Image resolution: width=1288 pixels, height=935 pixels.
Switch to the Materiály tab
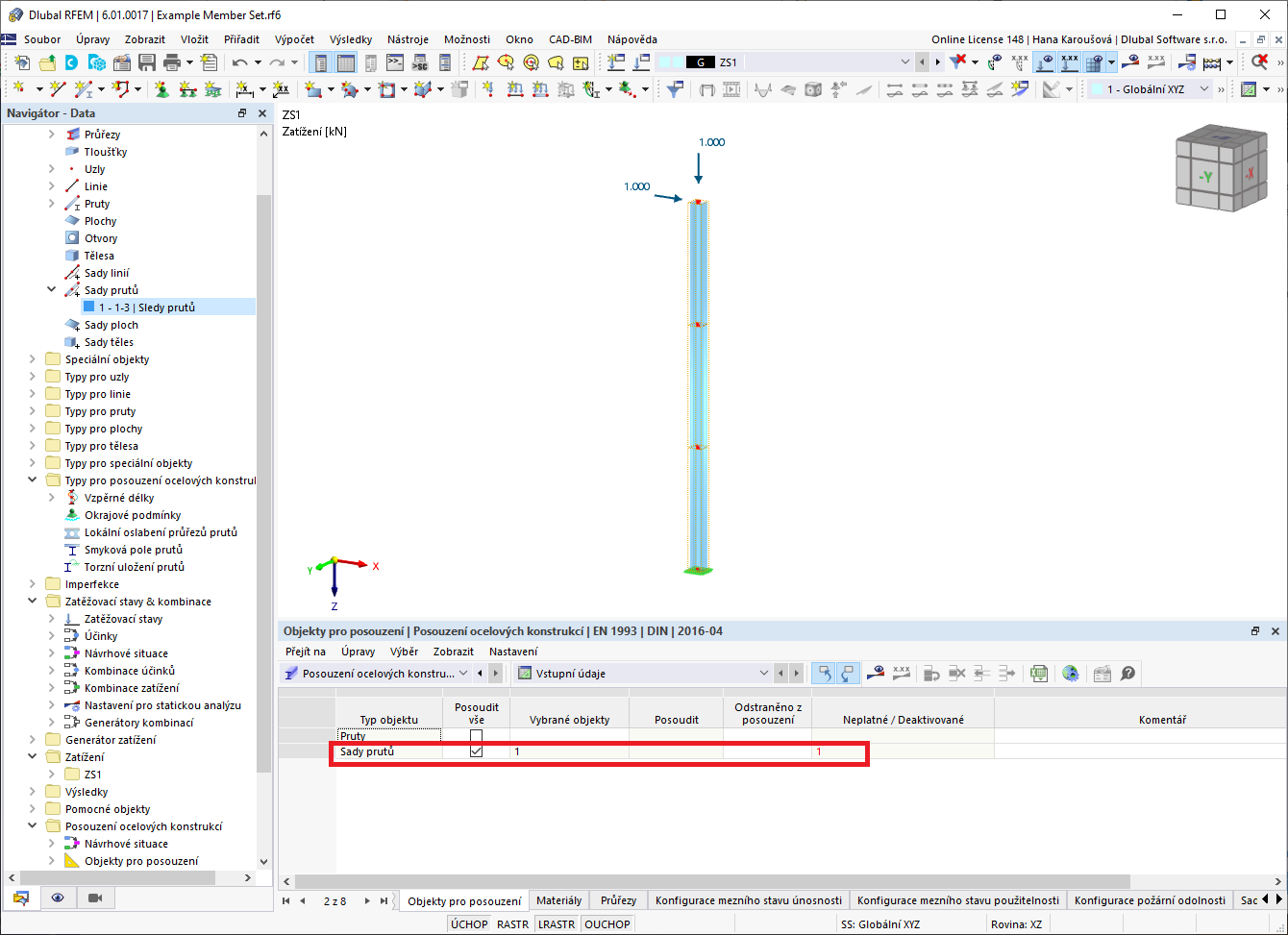(x=558, y=900)
